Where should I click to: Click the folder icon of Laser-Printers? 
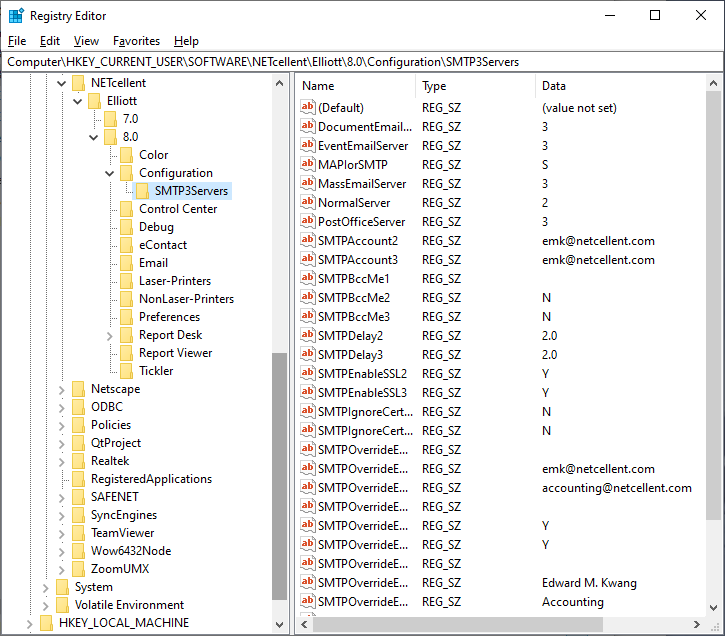(126, 281)
